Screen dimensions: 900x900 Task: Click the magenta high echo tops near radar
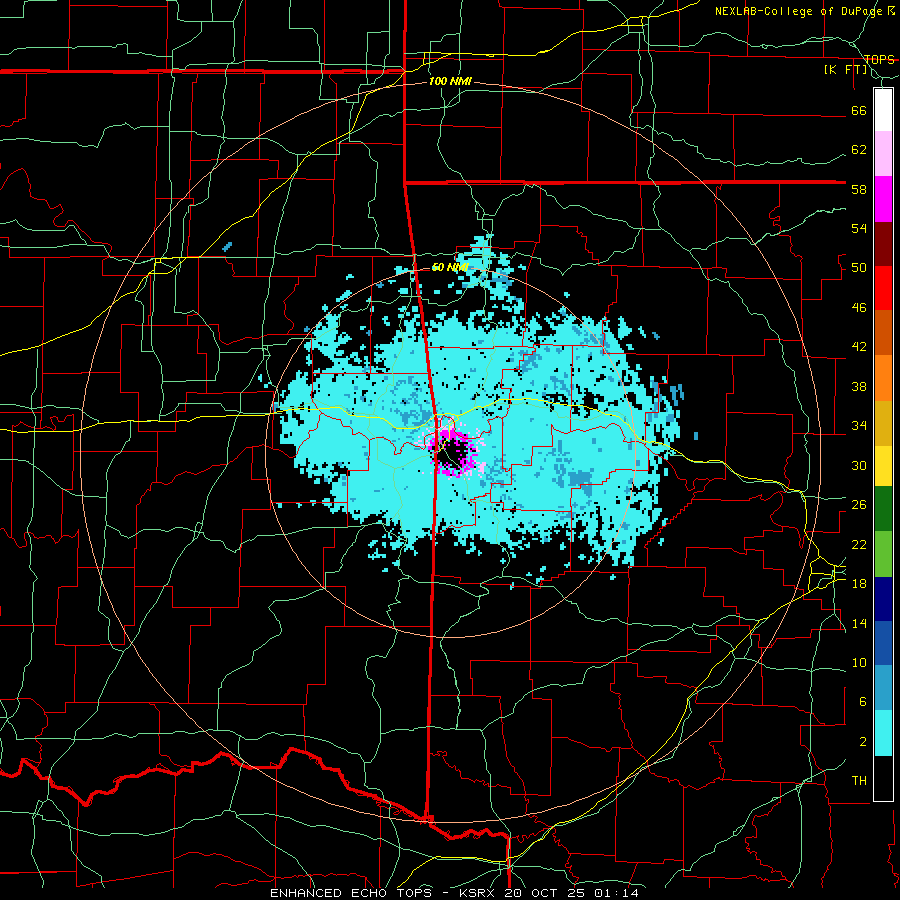(x=453, y=451)
